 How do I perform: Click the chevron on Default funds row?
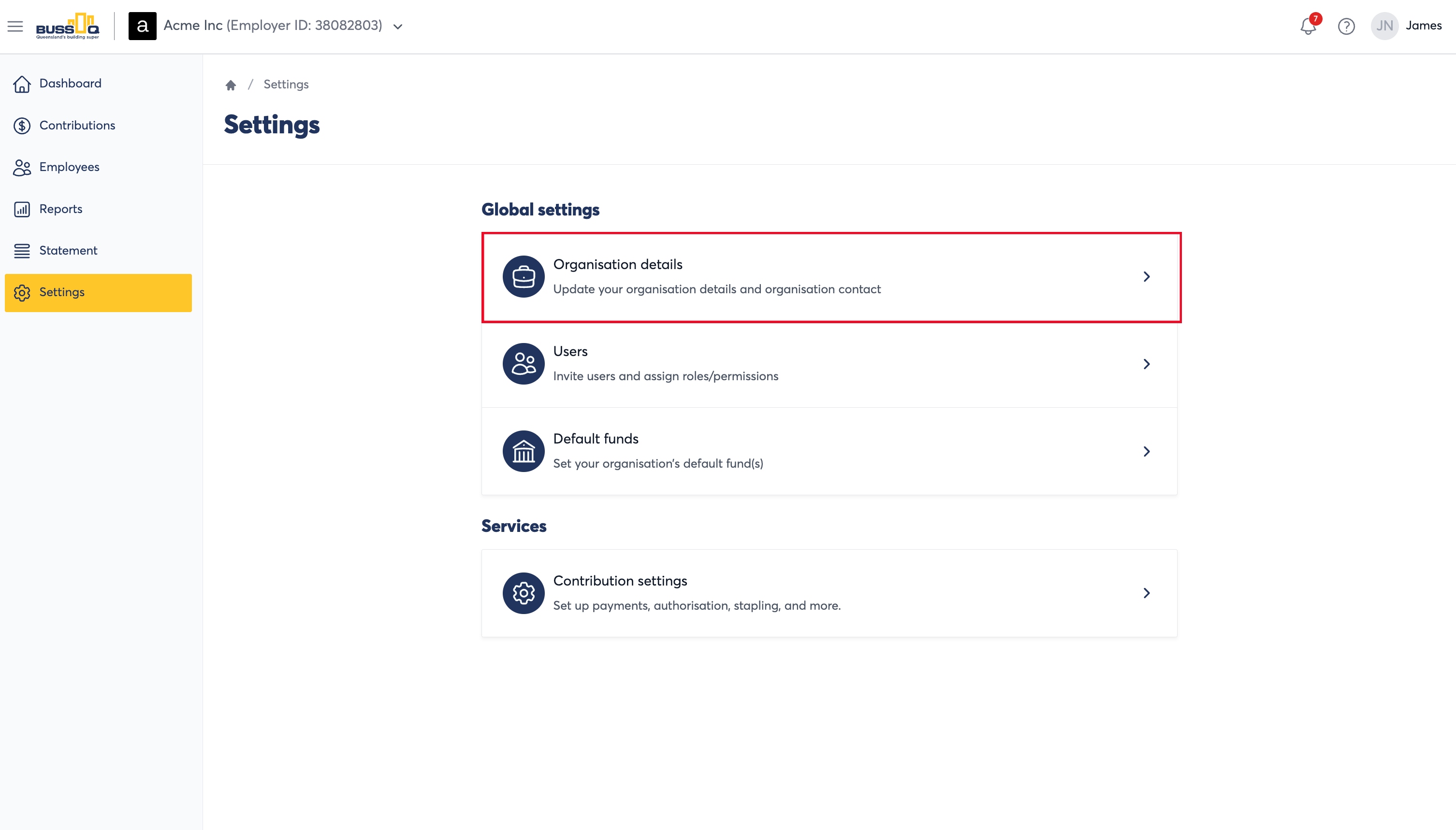click(1146, 452)
